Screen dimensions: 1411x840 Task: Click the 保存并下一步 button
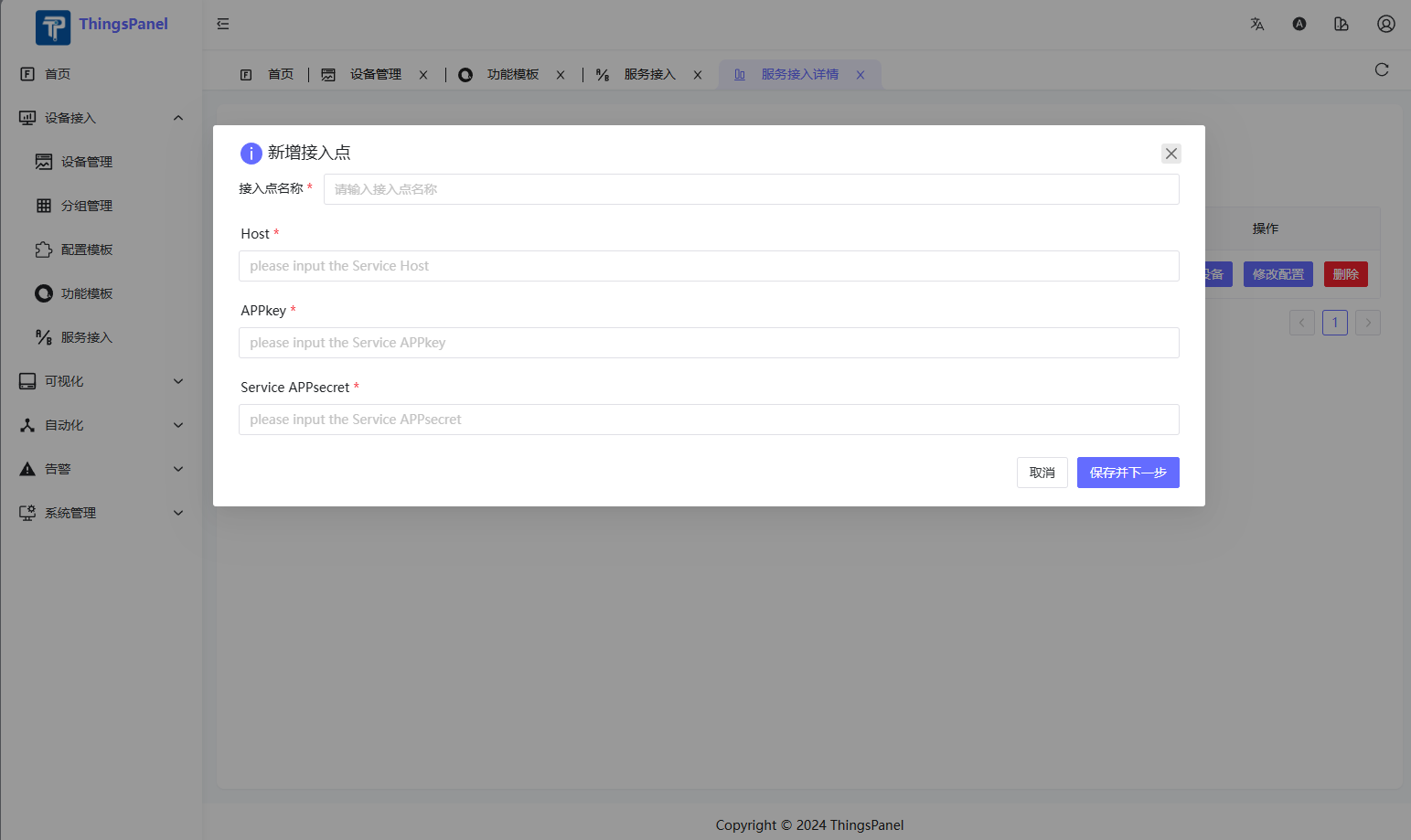[1128, 473]
